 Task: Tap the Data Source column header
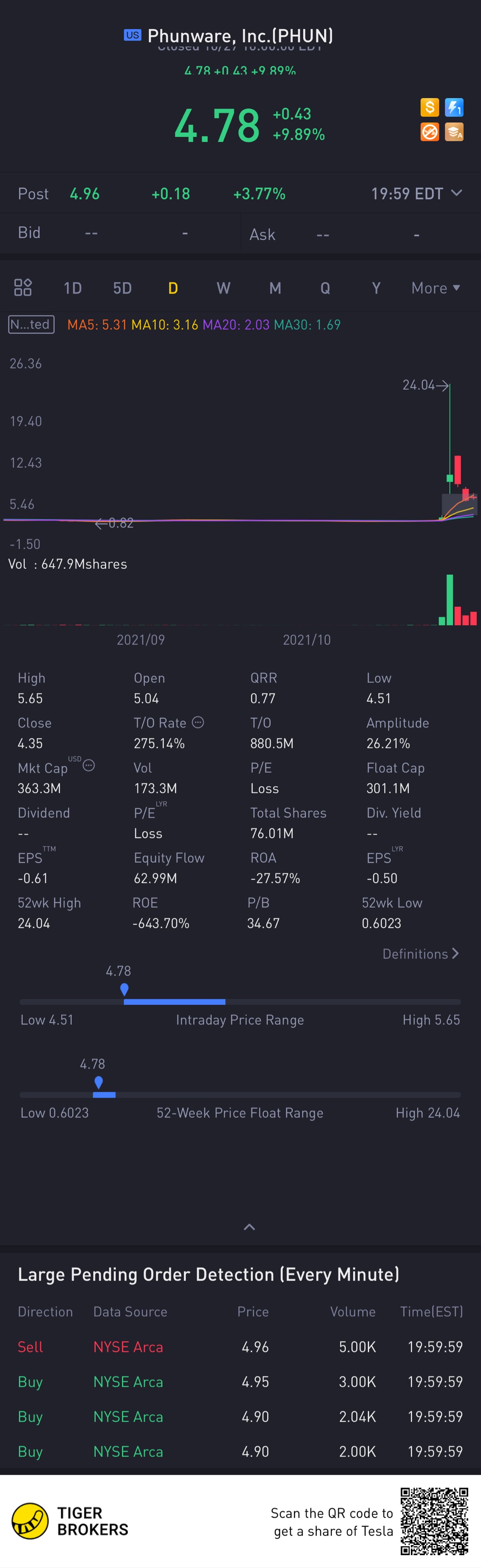[130, 1312]
